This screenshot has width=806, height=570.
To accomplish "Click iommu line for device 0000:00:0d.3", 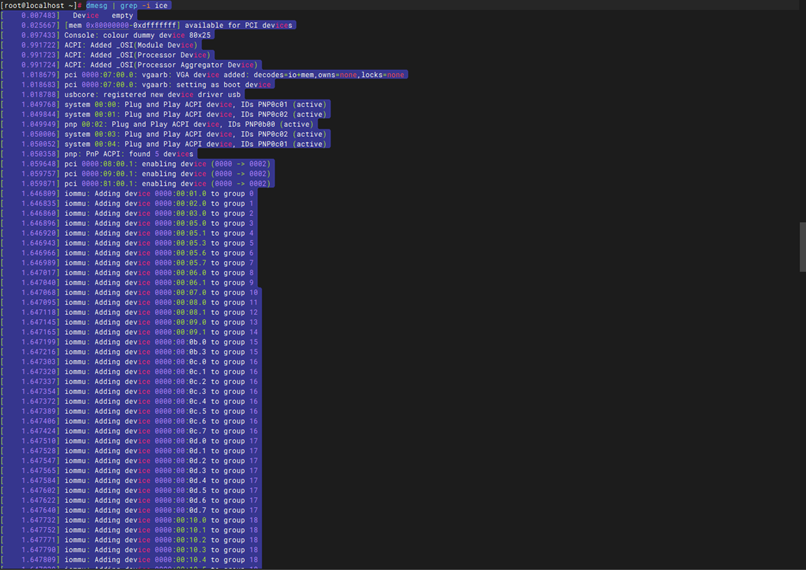I will coord(131,471).
